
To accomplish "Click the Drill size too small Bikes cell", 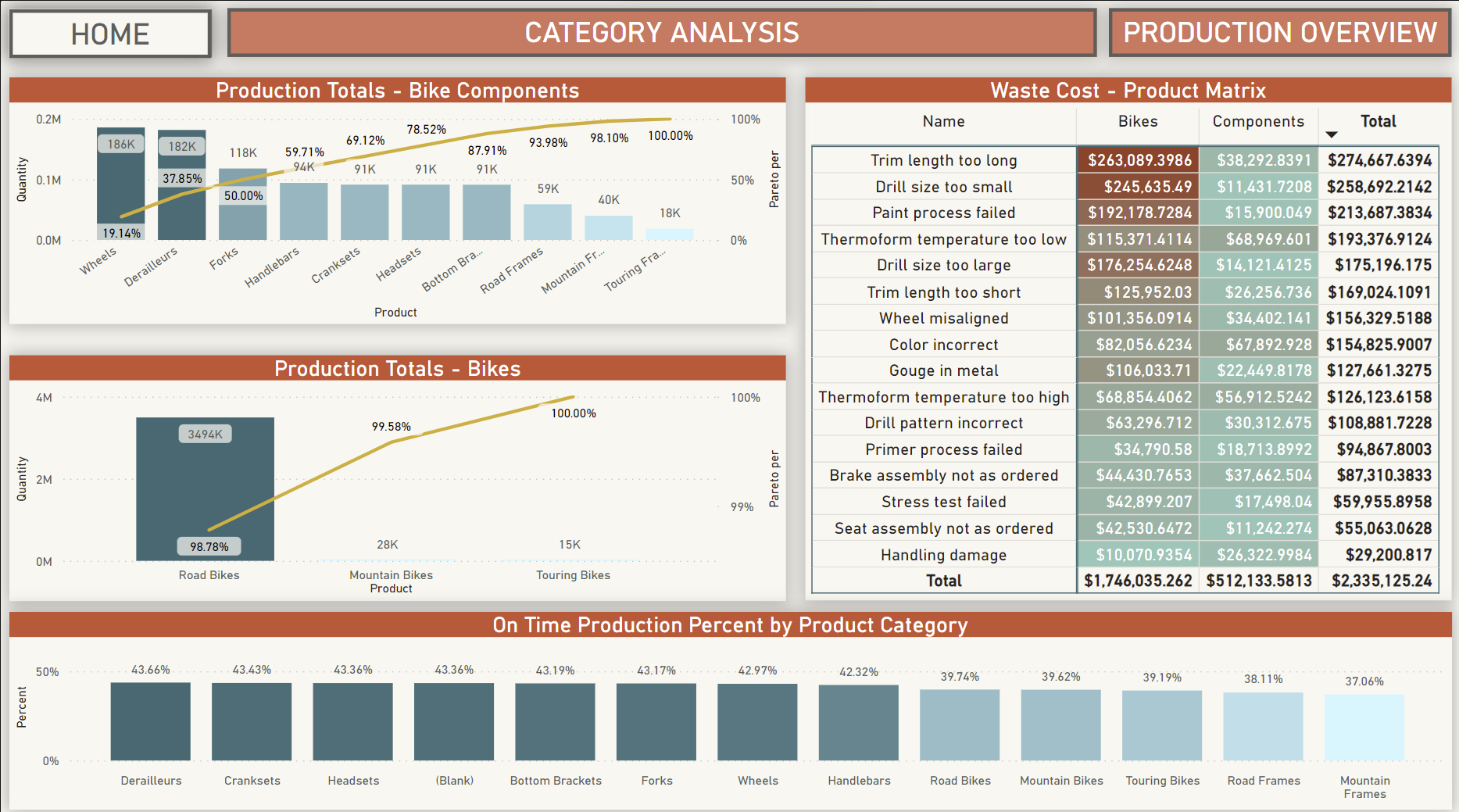I will (x=1137, y=187).
